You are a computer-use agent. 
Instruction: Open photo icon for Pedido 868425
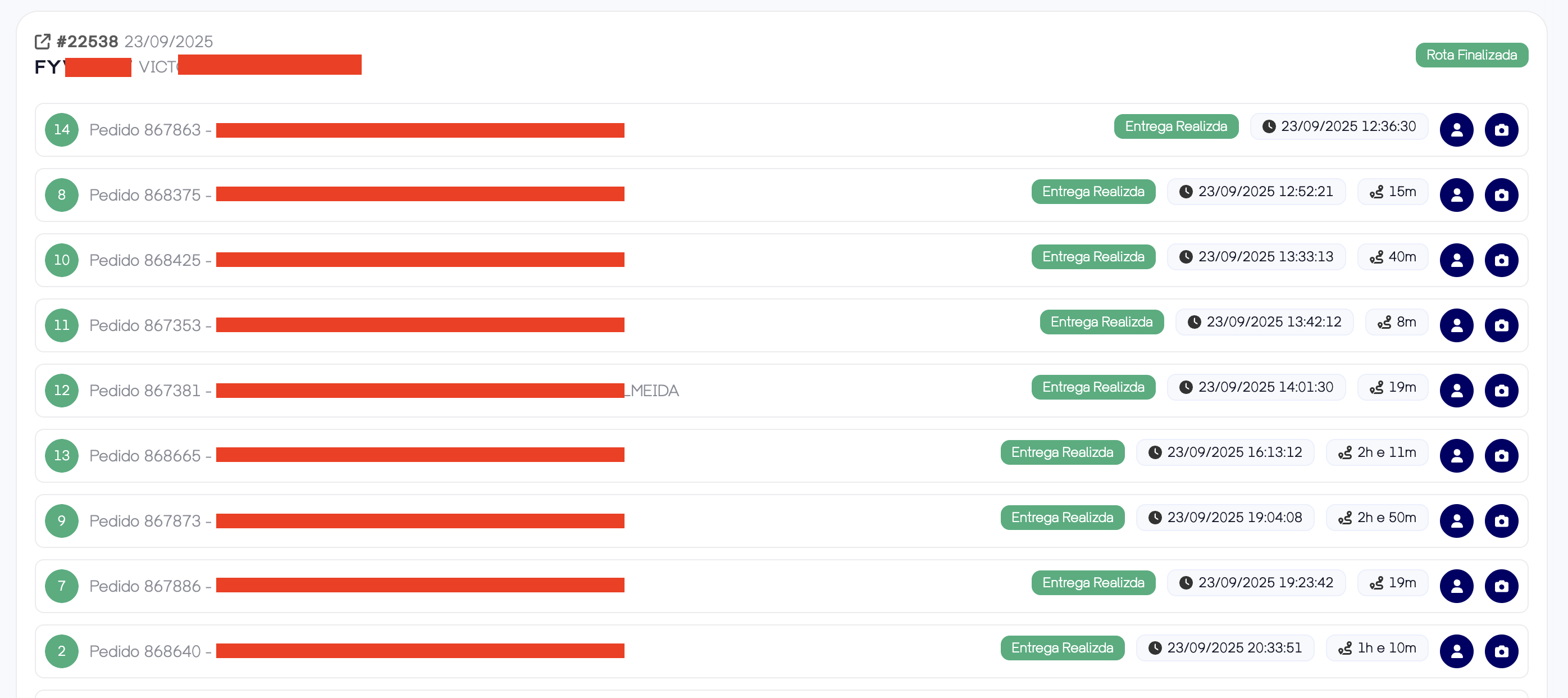coord(1501,260)
